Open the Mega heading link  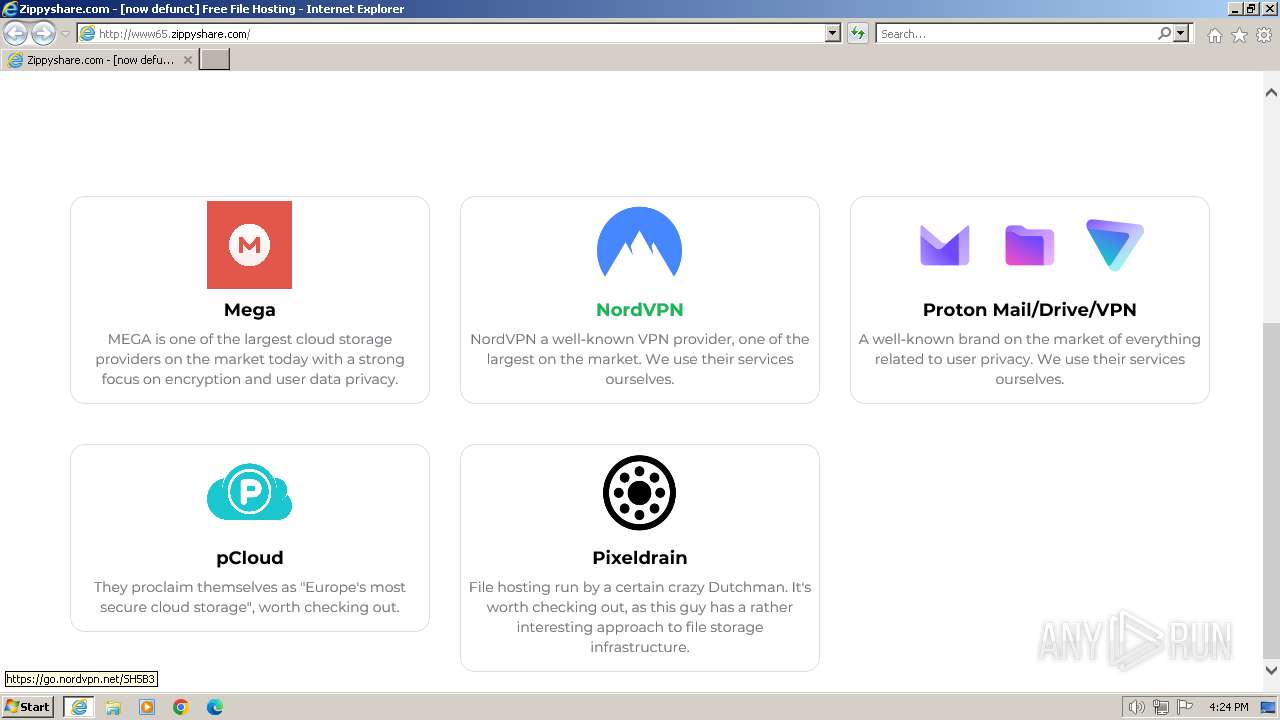coord(249,310)
